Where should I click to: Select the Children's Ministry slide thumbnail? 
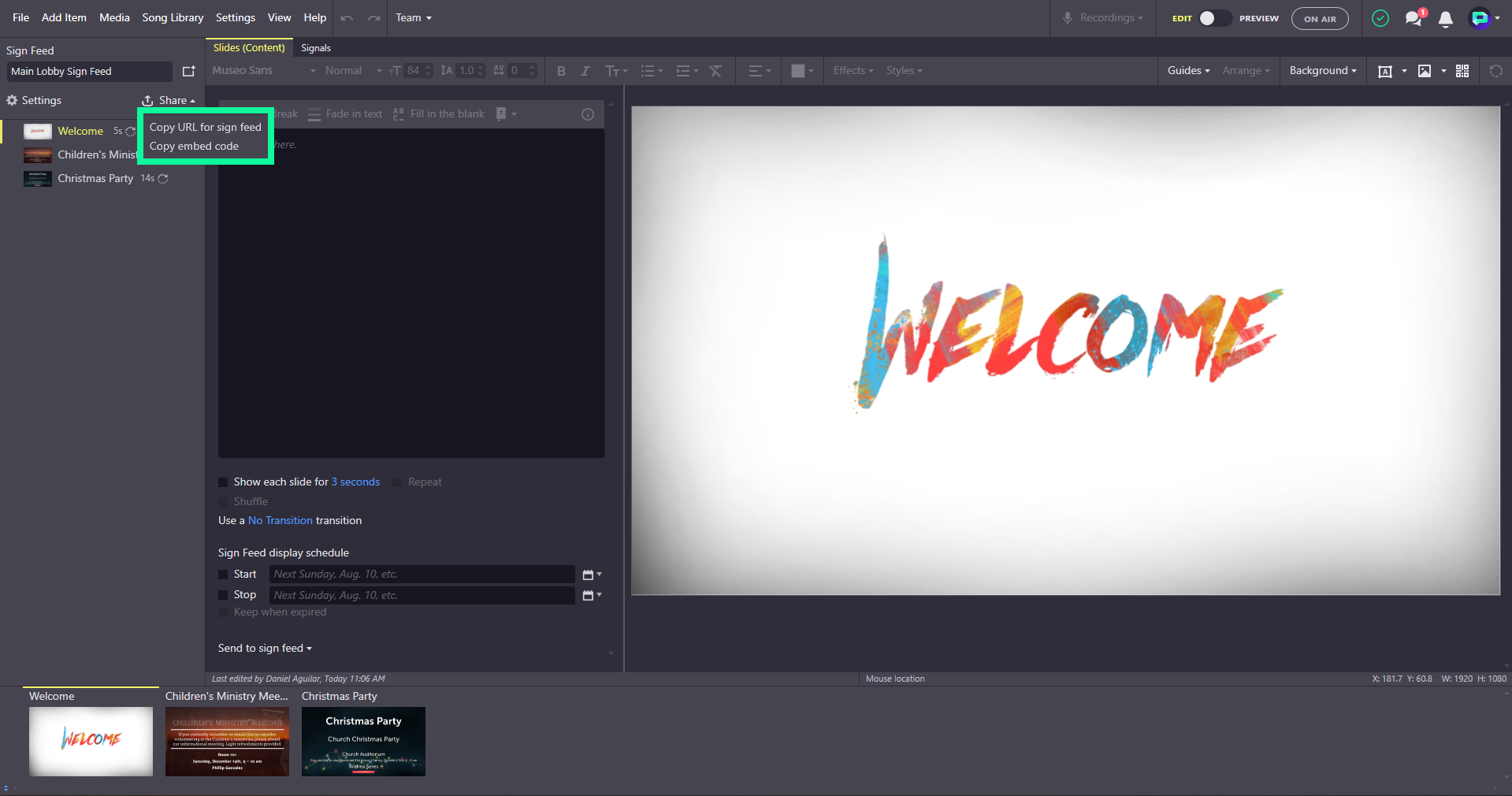point(227,742)
